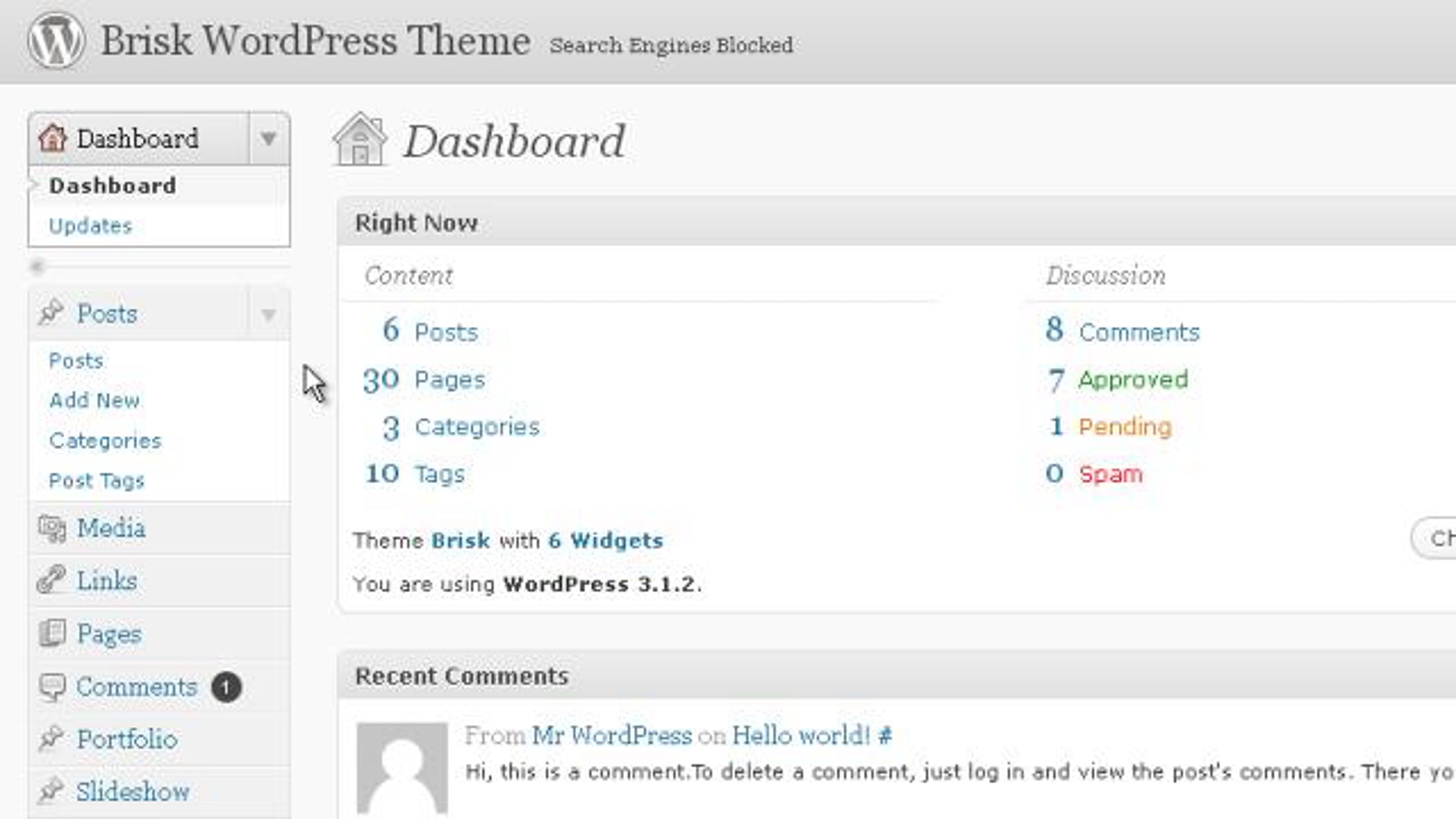Open Post Tags under Posts menu
The image size is (1456, 819).
97,480
